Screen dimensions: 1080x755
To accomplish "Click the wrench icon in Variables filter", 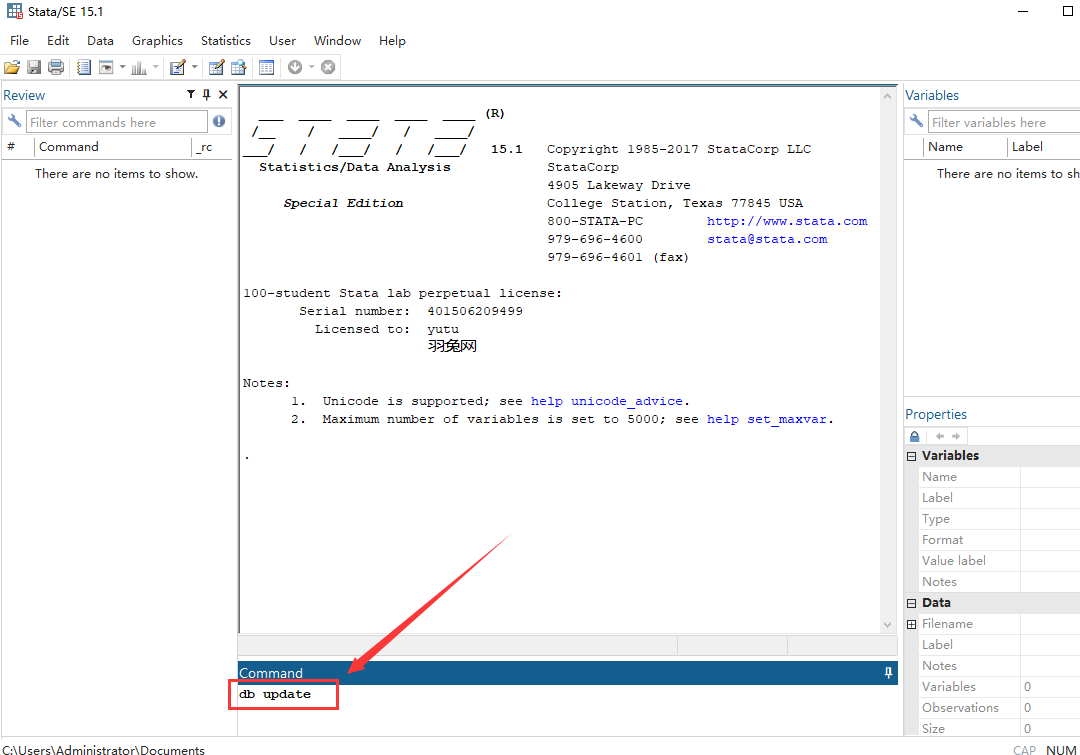I will pyautogui.click(x=916, y=121).
